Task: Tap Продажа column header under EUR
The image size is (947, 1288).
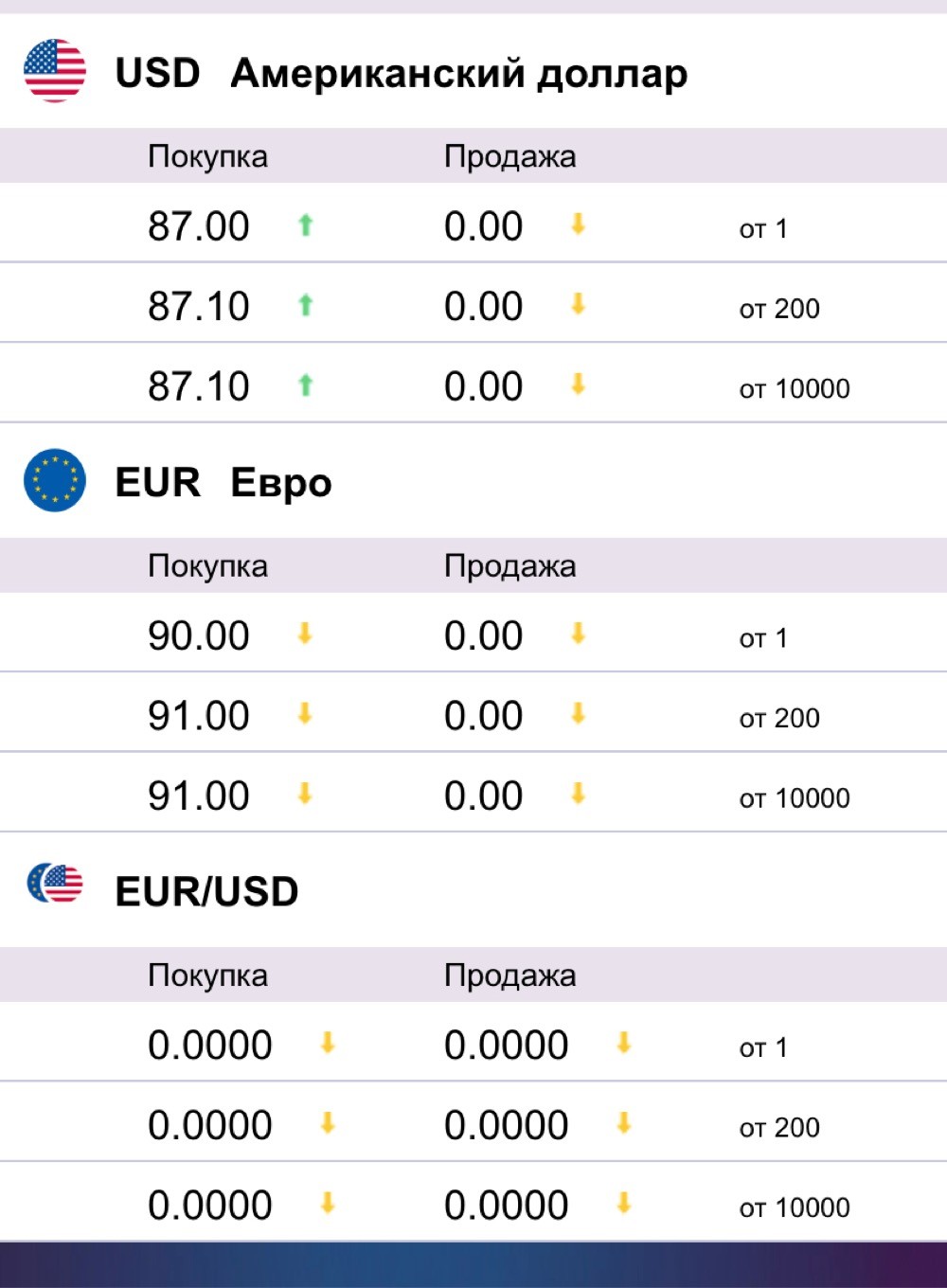Action: (x=509, y=566)
